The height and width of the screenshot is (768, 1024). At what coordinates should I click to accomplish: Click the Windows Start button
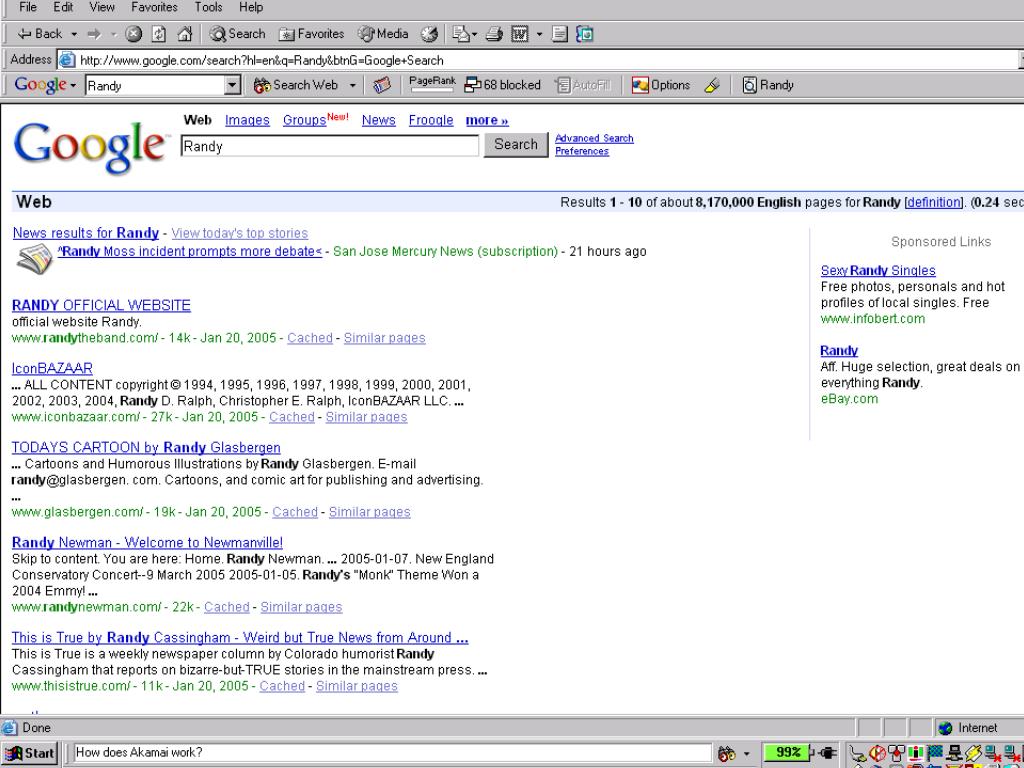[x=30, y=753]
